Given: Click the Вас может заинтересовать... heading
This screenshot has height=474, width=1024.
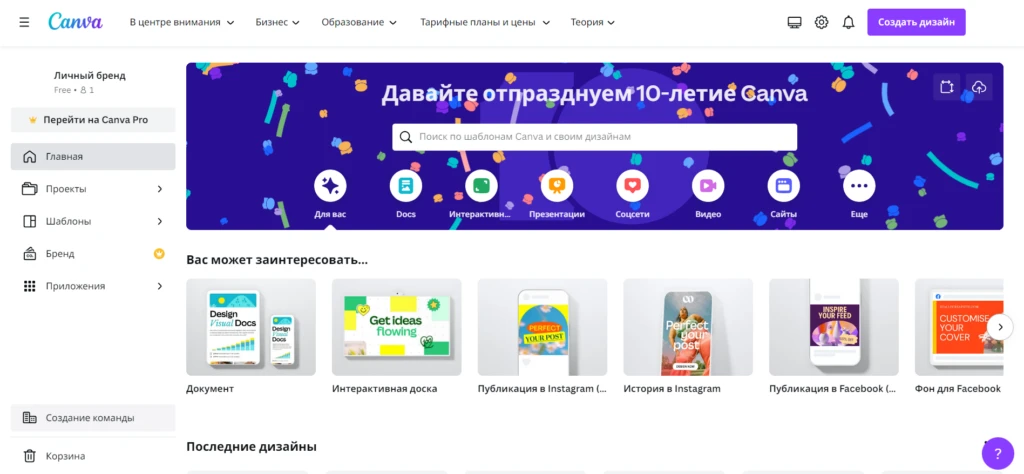Looking at the screenshot, I should click(277, 260).
